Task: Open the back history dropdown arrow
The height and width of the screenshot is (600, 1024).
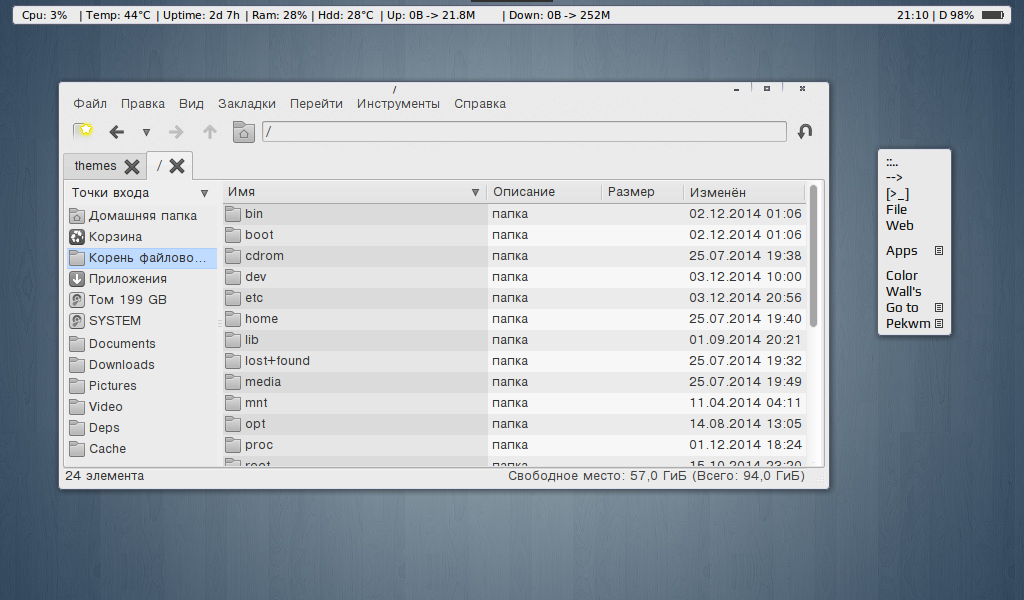Action: 146,132
